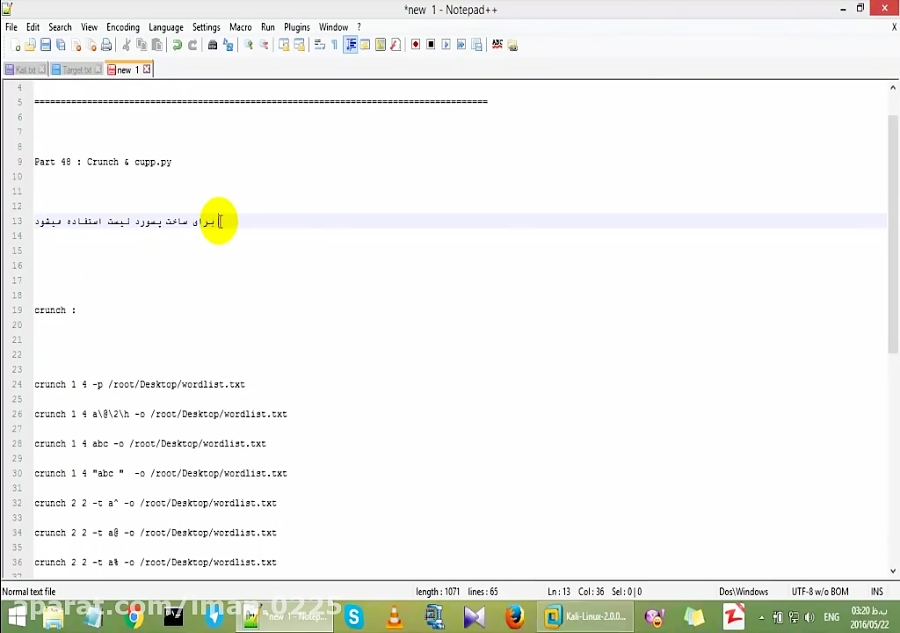
Task: Open the Plugins menu
Action: [x=297, y=27]
